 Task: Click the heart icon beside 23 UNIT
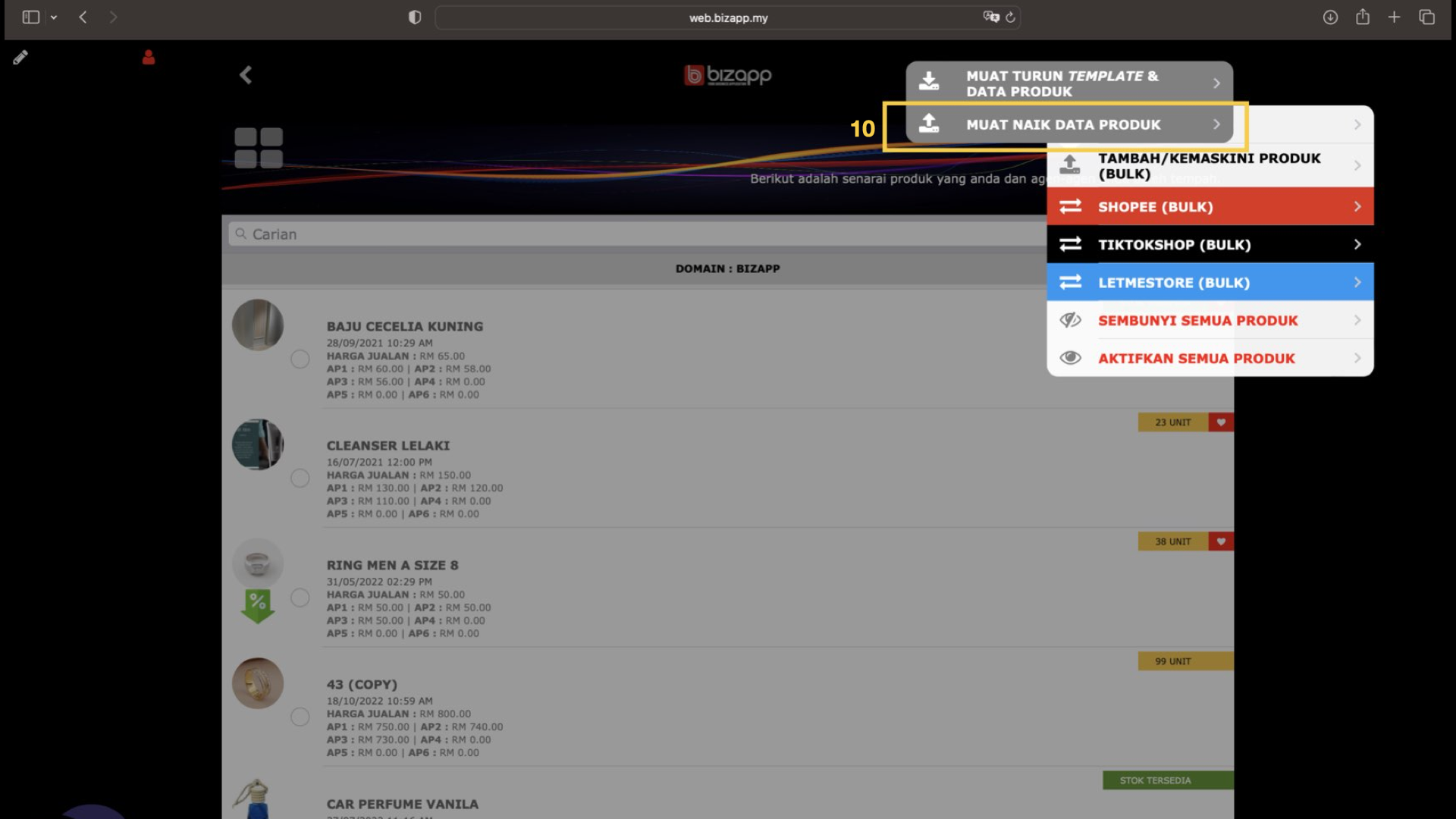(x=1221, y=422)
